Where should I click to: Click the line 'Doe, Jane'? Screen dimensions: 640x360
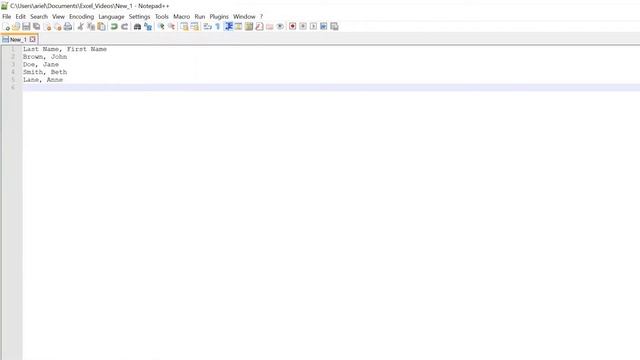click(41, 64)
